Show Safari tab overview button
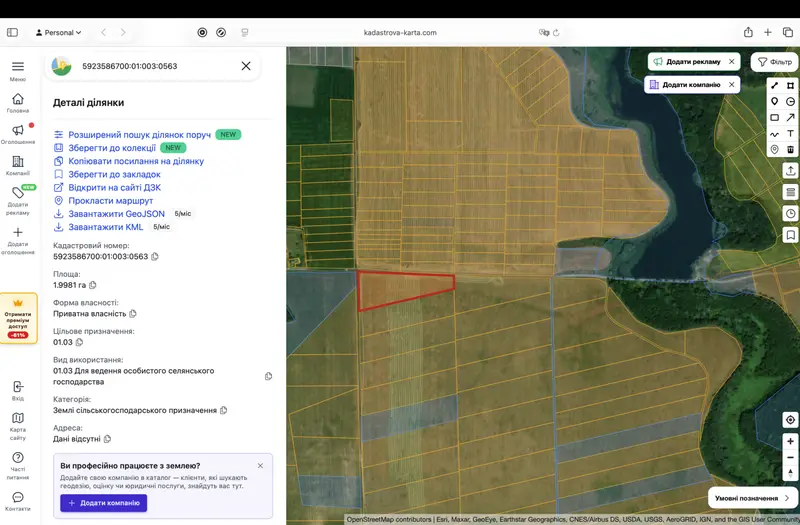 788,32
